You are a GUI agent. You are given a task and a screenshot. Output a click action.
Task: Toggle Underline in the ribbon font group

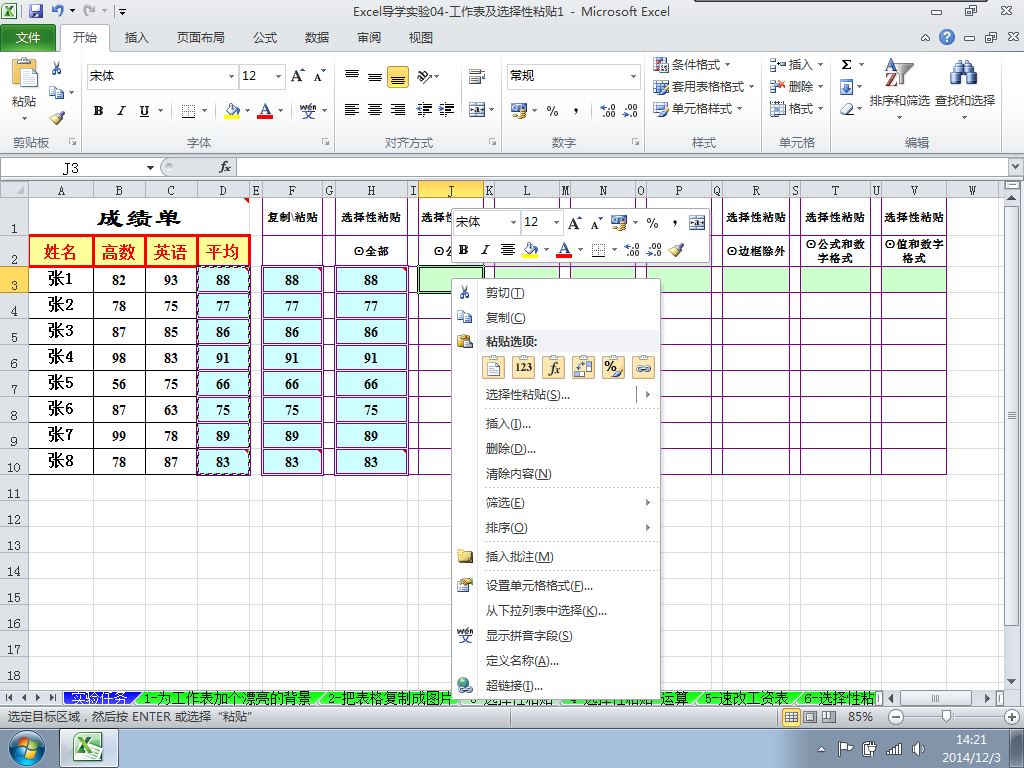pyautogui.click(x=144, y=111)
